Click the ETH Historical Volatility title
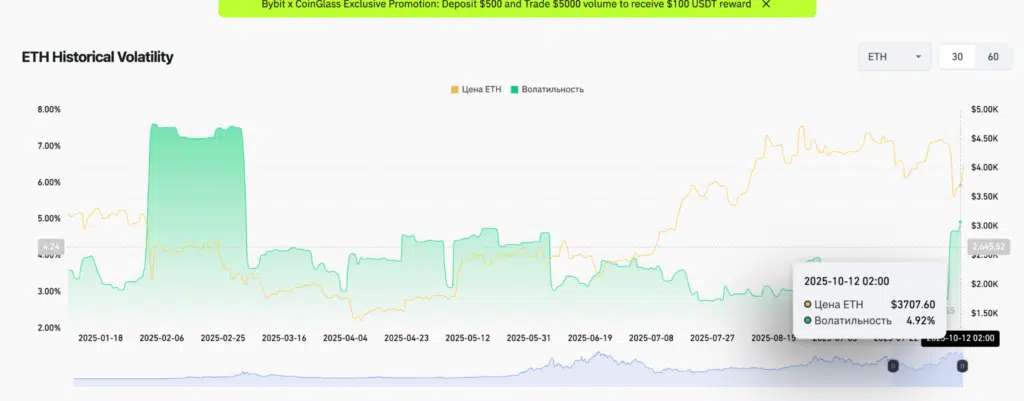Image resolution: width=1024 pixels, height=401 pixels. coord(97,57)
